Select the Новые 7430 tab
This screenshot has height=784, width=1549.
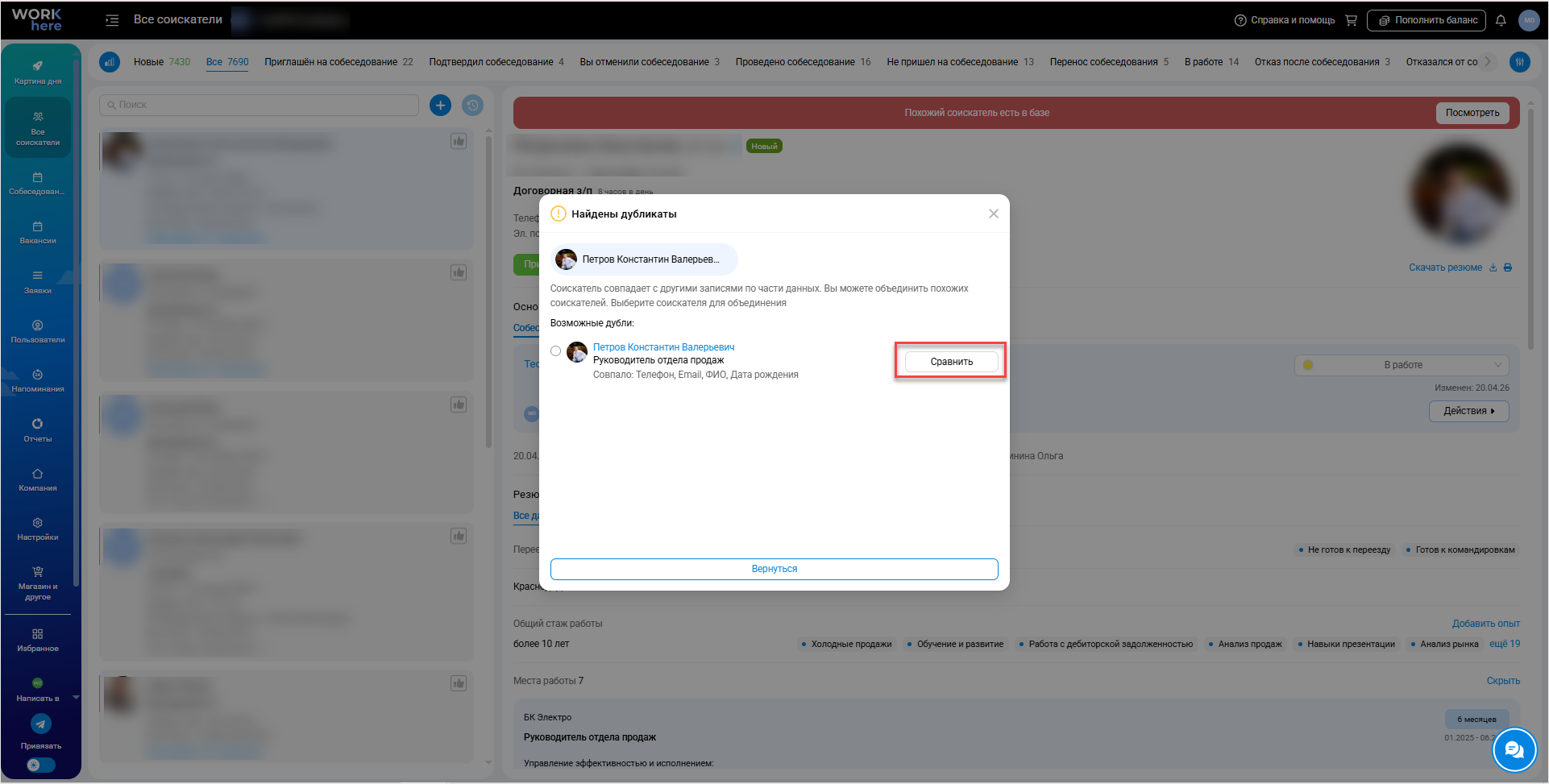[x=162, y=62]
